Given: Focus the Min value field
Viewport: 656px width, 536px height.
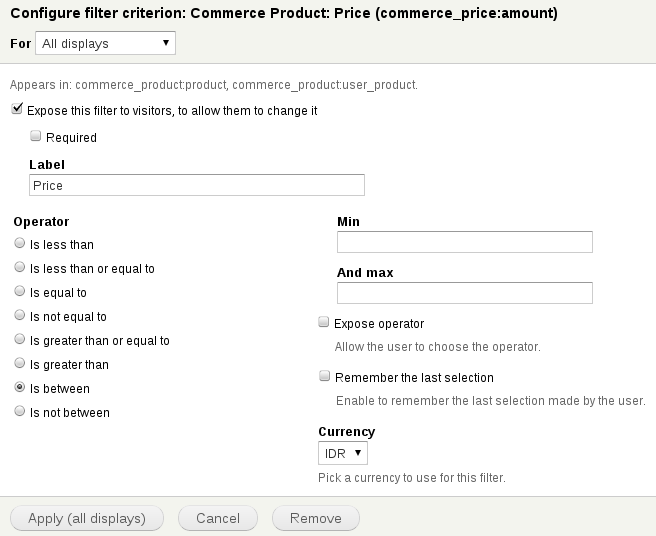Looking at the screenshot, I should tap(465, 242).
